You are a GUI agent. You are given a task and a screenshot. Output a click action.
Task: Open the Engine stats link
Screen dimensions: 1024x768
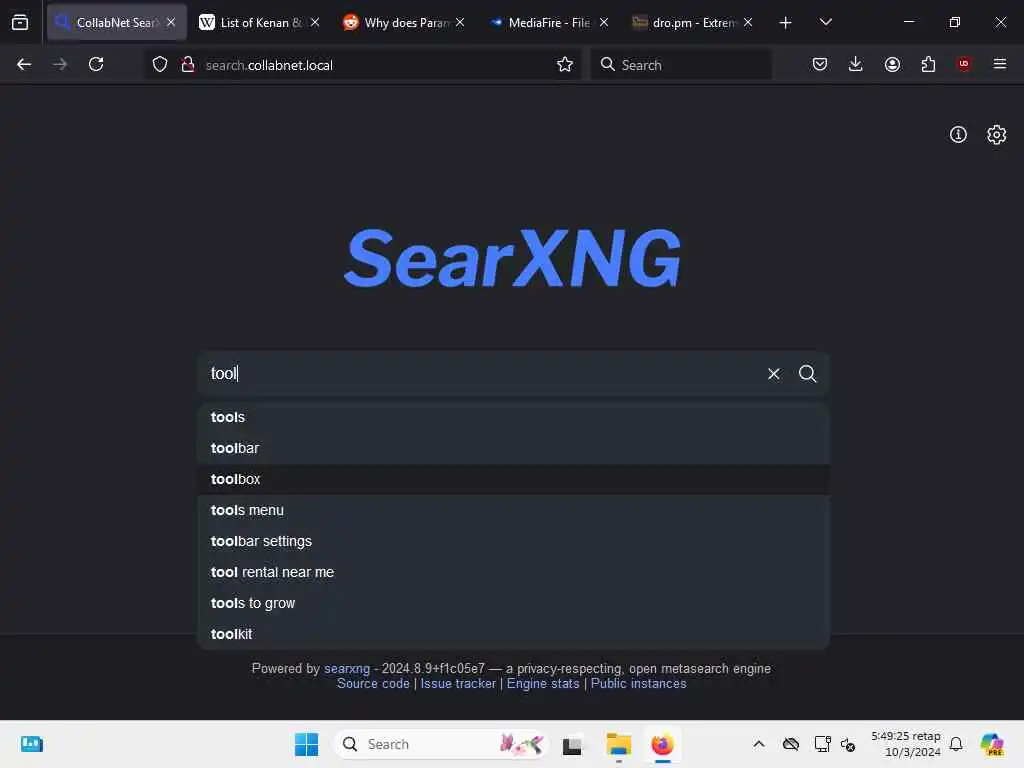click(x=543, y=684)
